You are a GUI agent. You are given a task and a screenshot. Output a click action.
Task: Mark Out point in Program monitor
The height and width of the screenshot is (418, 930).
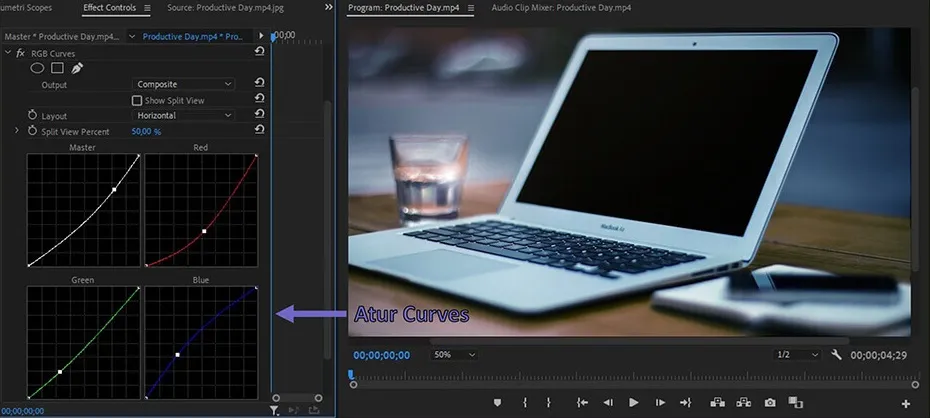pyautogui.click(x=547, y=403)
